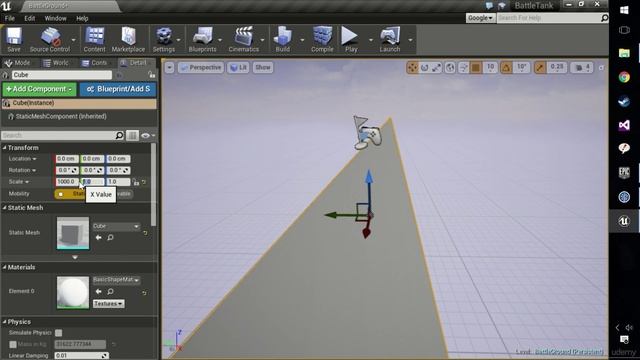Viewport: 640px width, 360px height.
Task: Click the Launch toolbar icon
Action: tap(390, 40)
